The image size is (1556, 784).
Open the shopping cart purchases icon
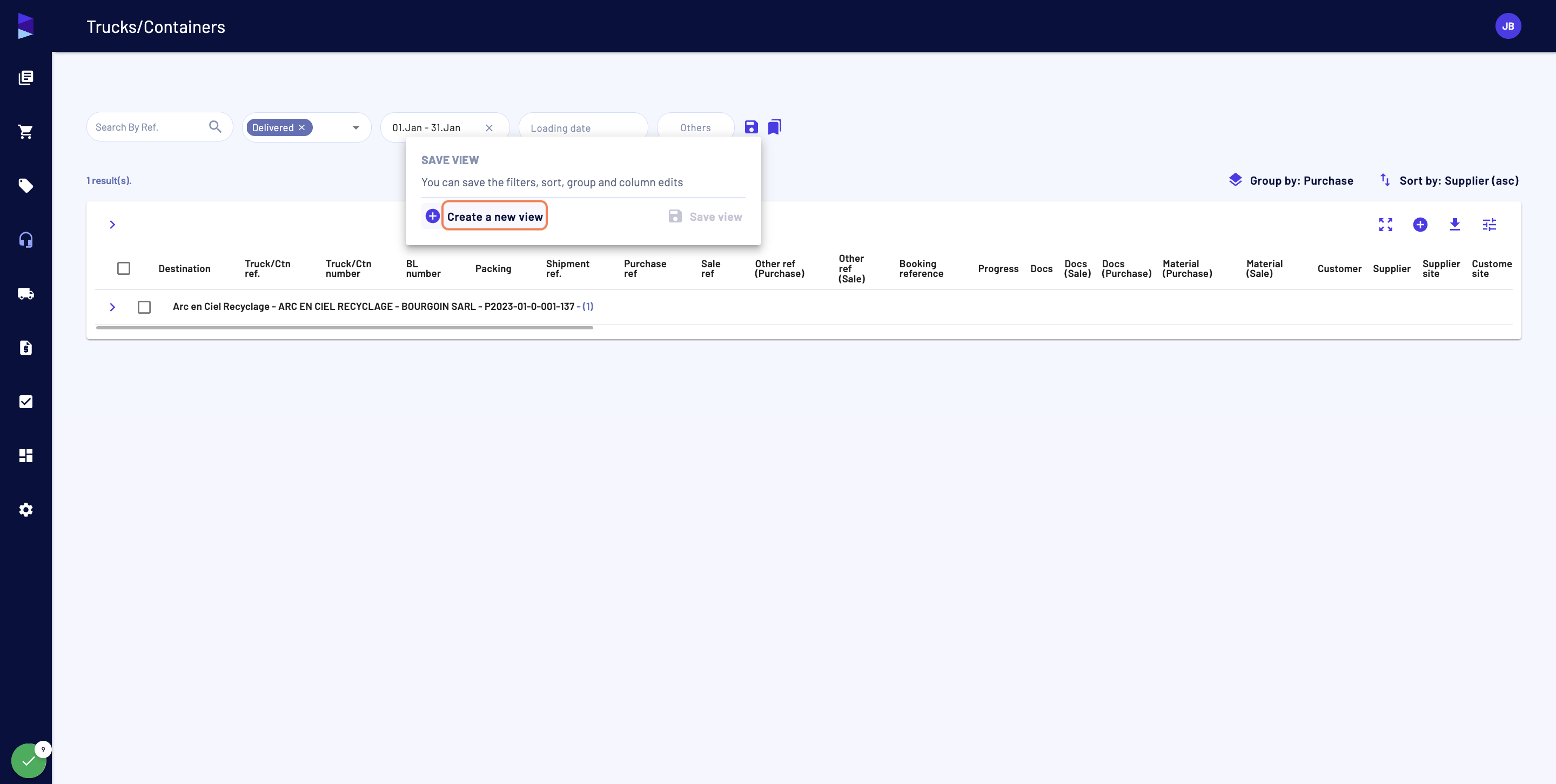click(25, 132)
